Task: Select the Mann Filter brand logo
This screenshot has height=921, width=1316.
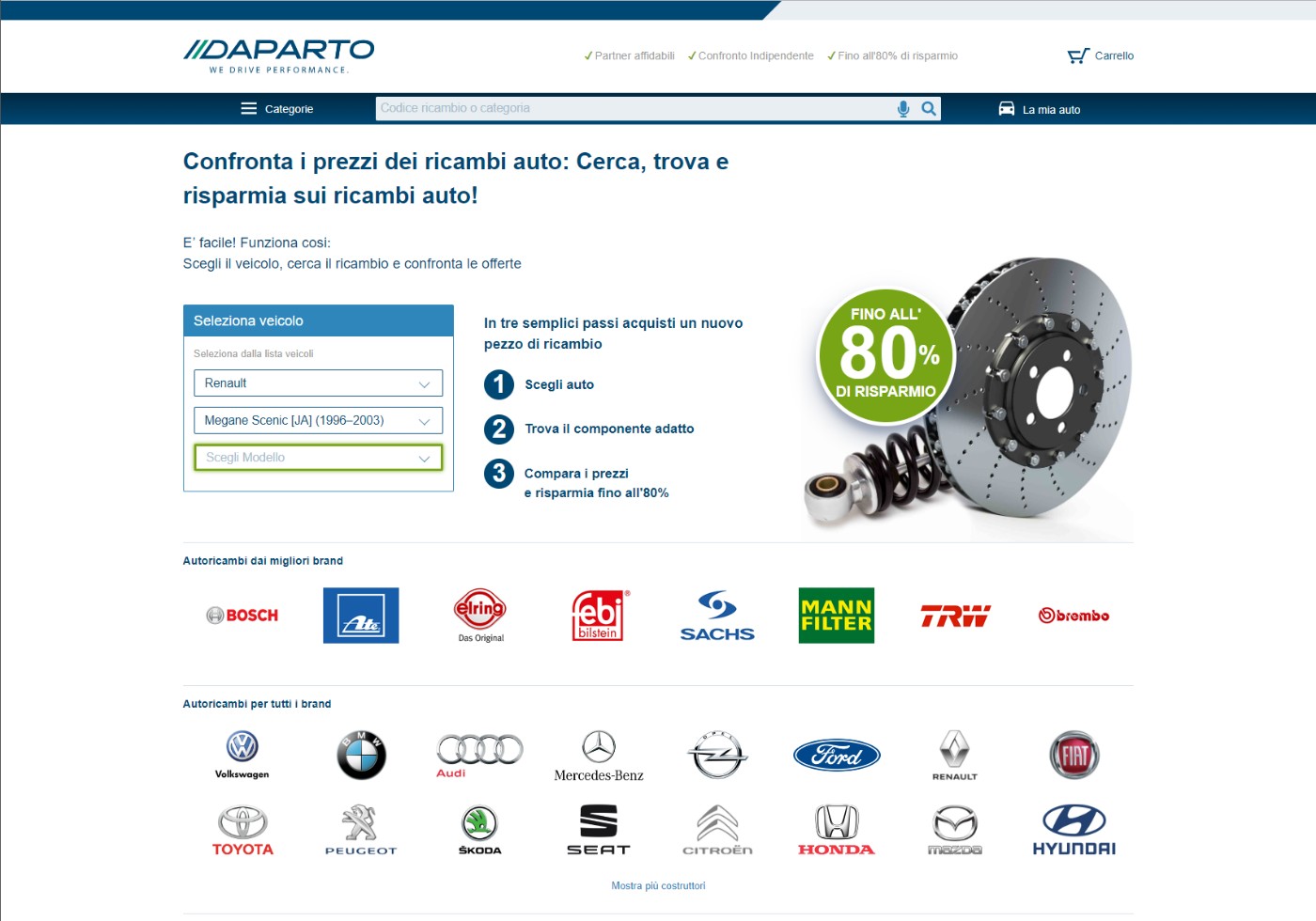Action: tap(837, 616)
